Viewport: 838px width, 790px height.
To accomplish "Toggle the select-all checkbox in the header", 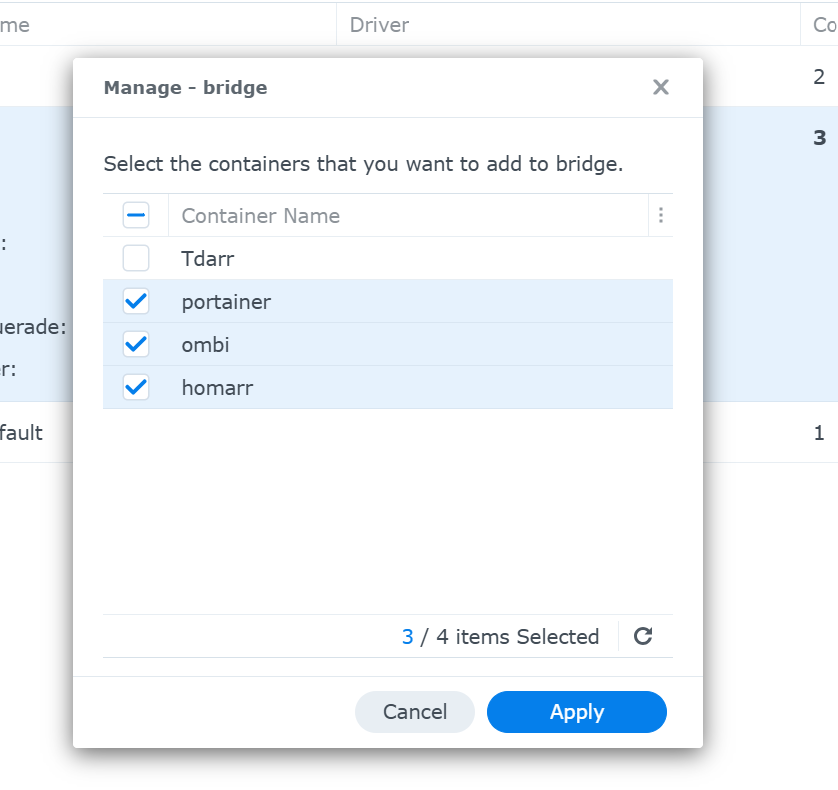I will pos(136,215).
